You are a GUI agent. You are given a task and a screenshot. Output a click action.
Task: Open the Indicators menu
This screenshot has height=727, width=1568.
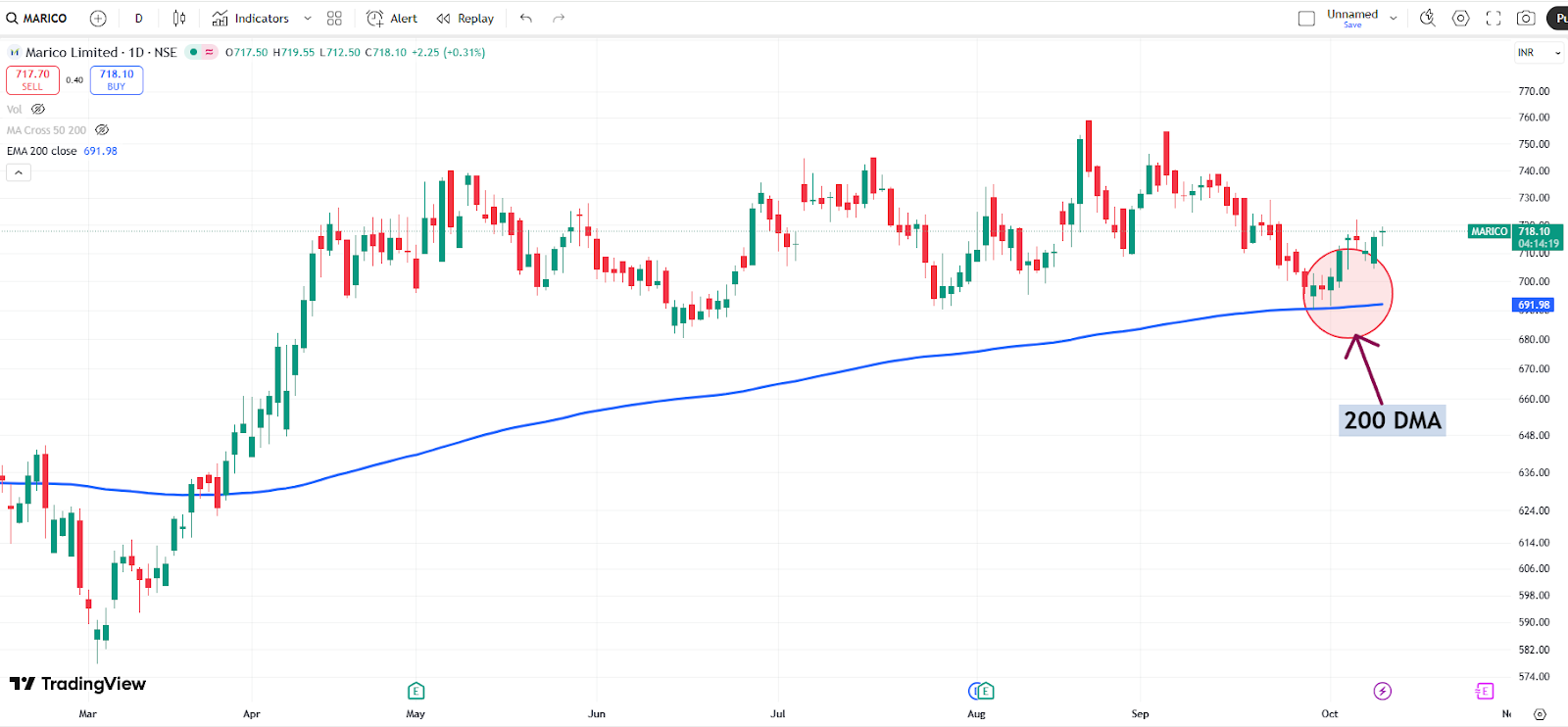(251, 19)
